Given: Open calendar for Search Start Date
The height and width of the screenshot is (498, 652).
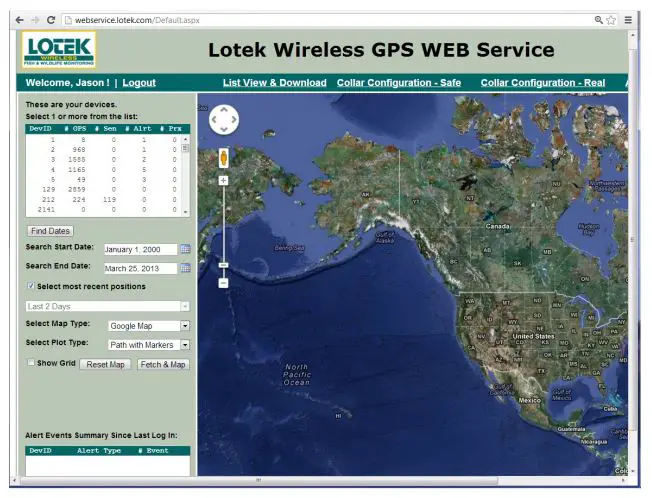Looking at the screenshot, I should coord(185,249).
